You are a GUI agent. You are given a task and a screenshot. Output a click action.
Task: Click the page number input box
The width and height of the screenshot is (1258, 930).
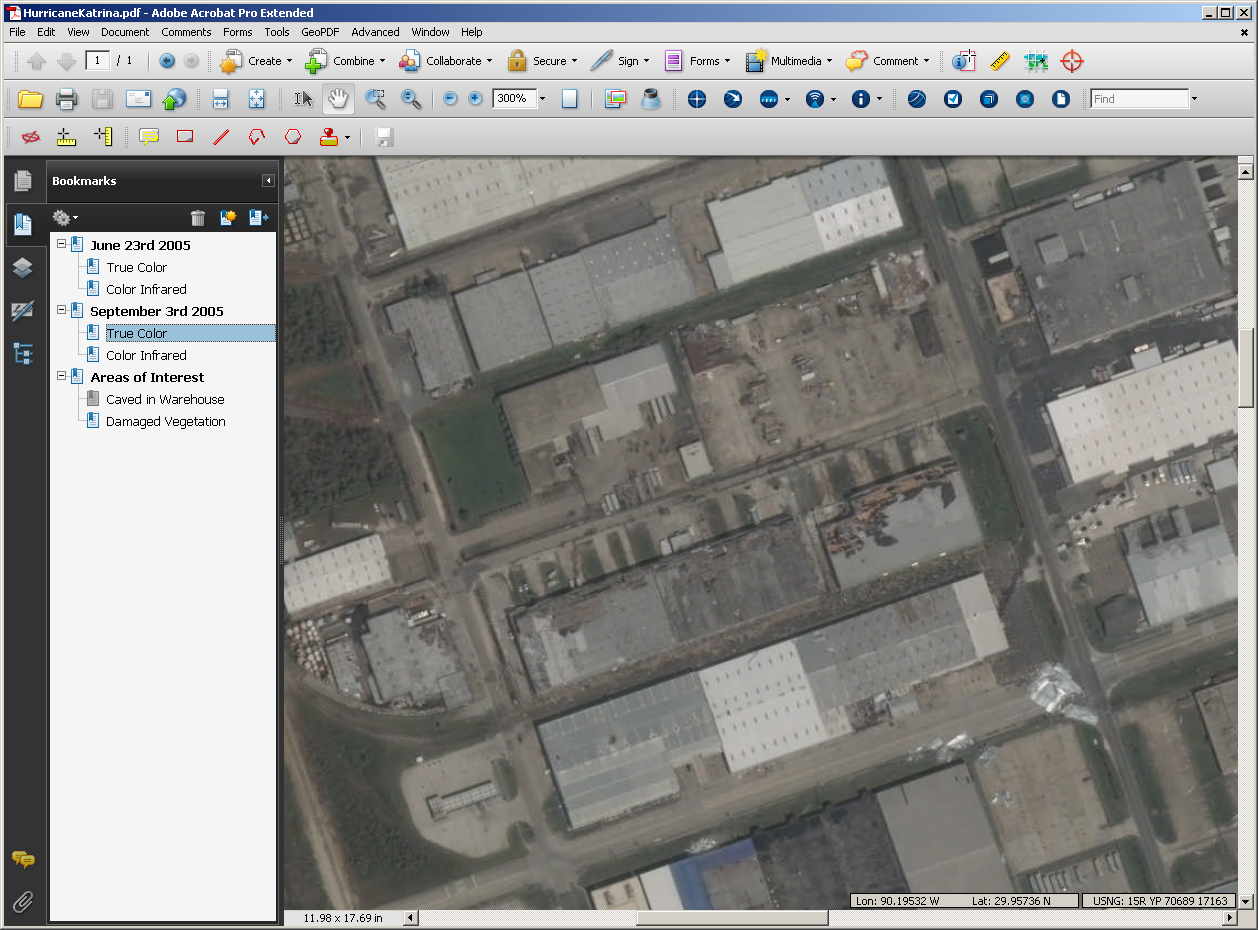pyautogui.click(x=97, y=61)
